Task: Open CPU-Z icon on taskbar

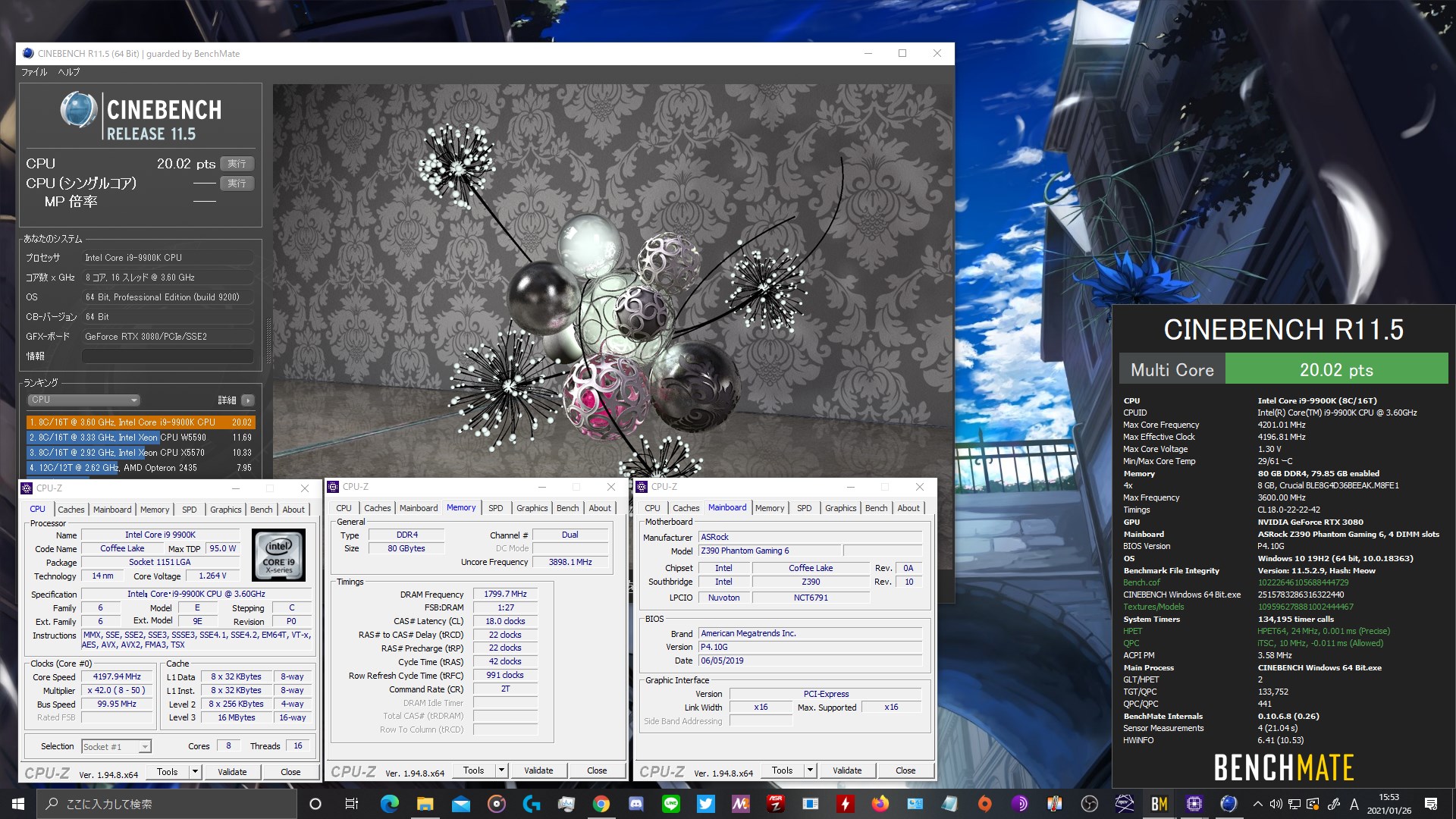Action: click(1194, 804)
